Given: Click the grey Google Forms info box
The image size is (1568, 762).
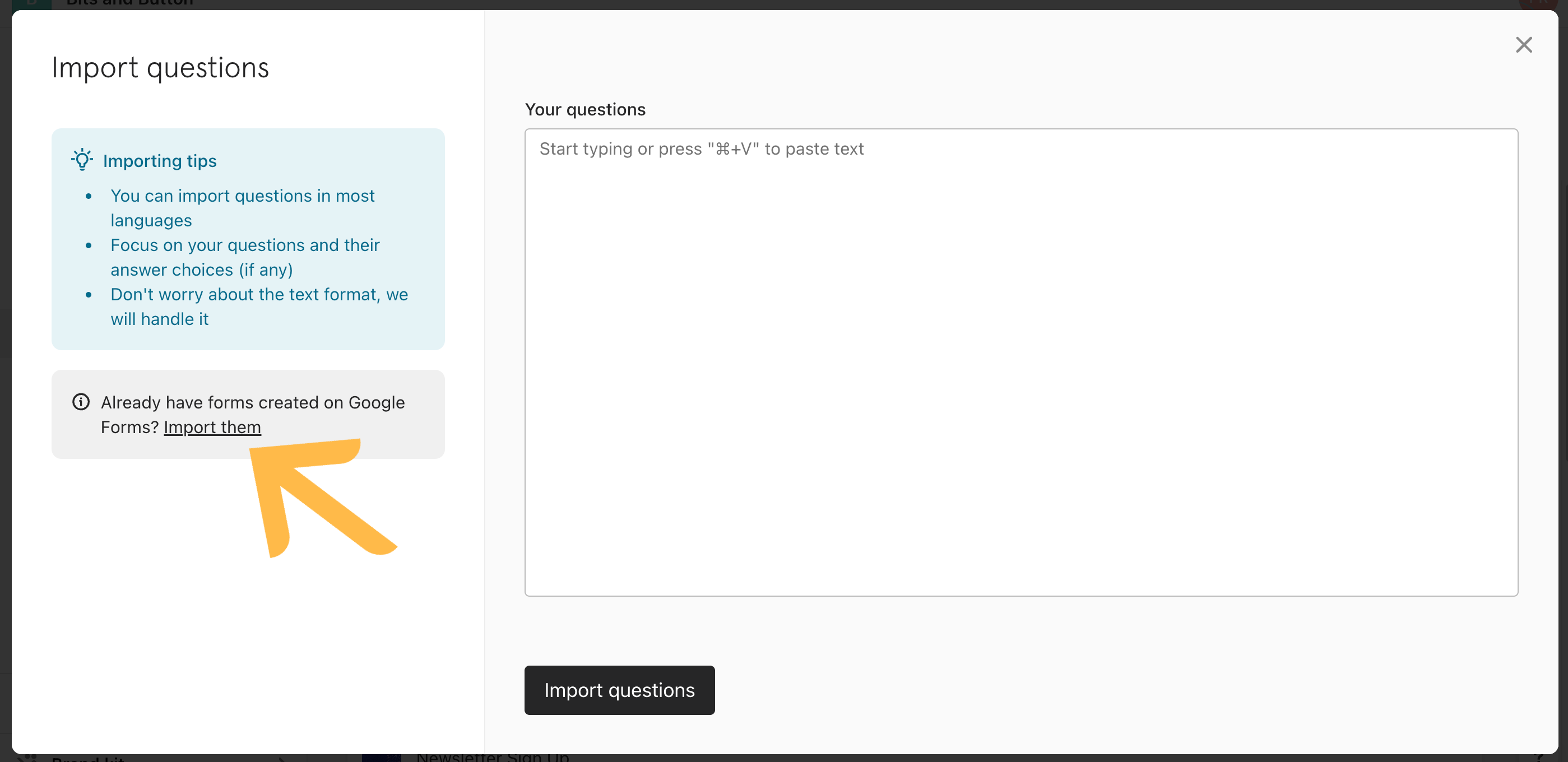Looking at the screenshot, I should pos(248,415).
